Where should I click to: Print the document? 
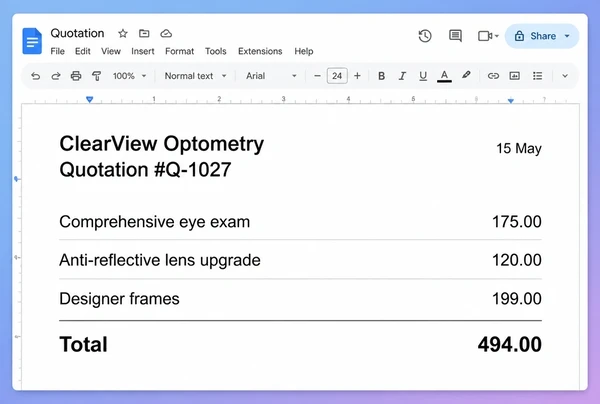(x=76, y=76)
